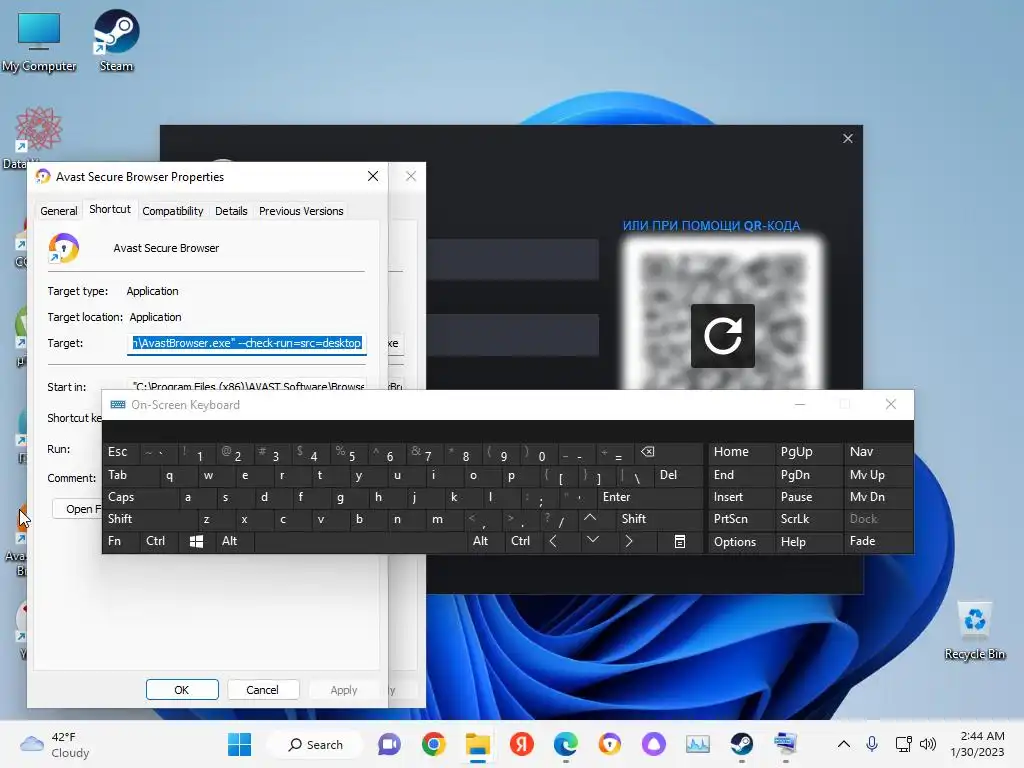Show hidden system tray icons
This screenshot has width=1024, height=768.
click(x=844, y=744)
